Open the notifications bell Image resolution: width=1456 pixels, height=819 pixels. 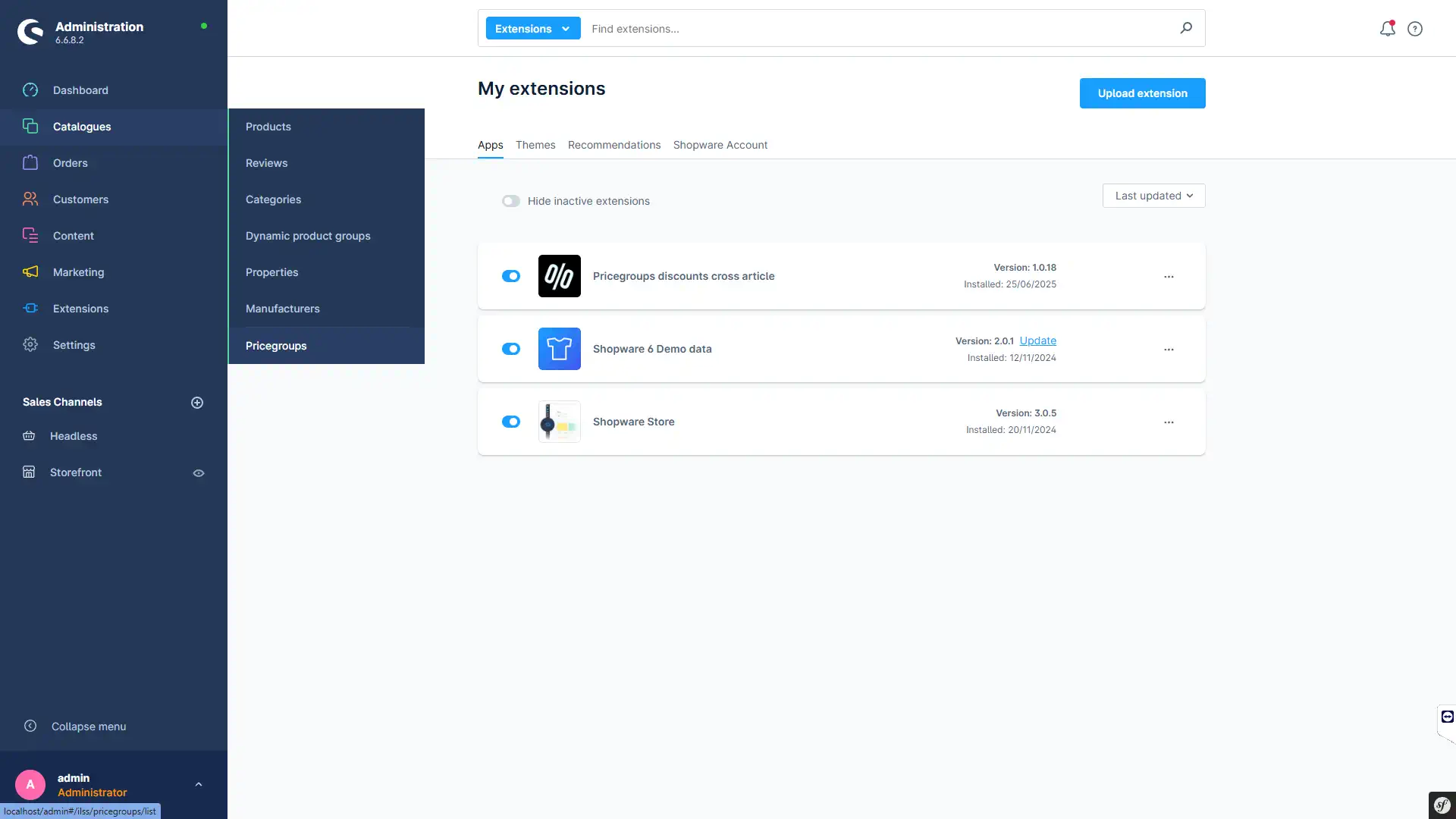click(x=1387, y=29)
